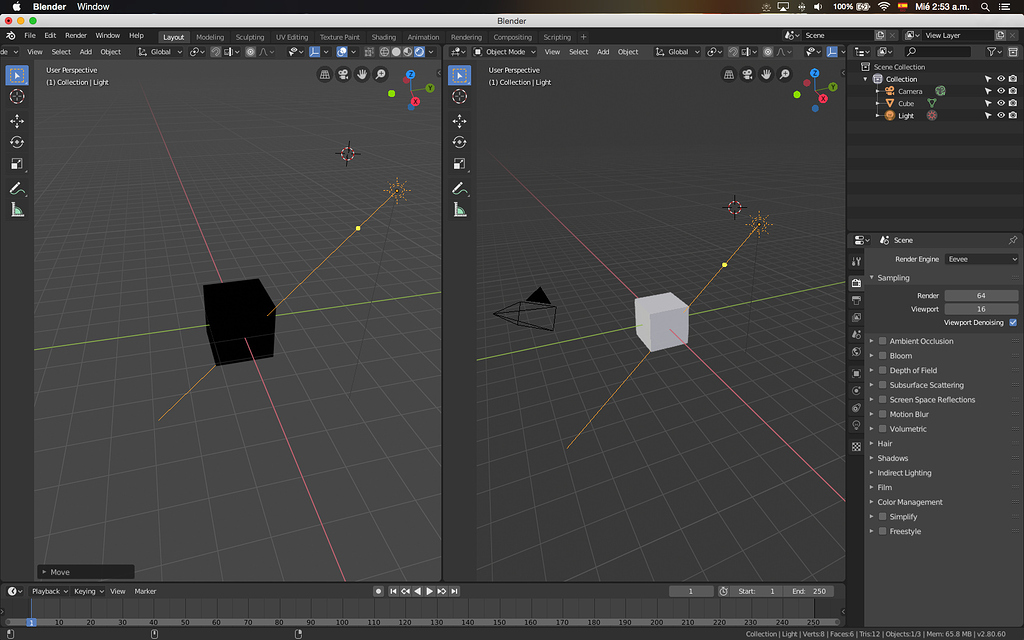Toggle camera view in left viewport

tap(343, 75)
